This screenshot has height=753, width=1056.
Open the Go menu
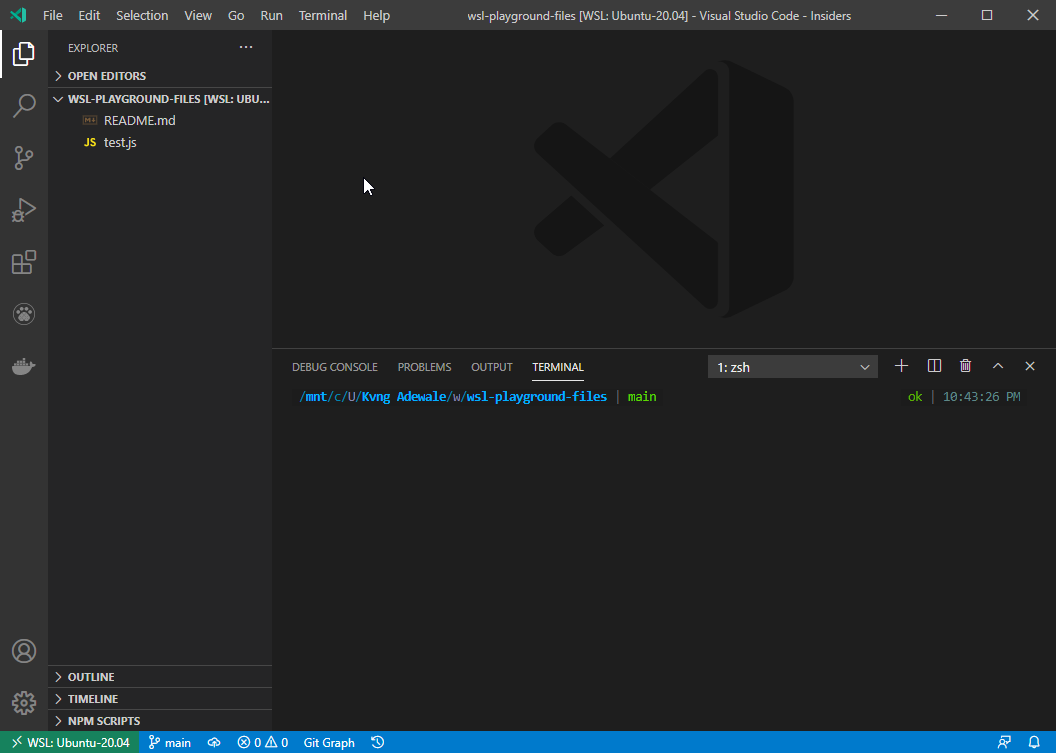[236, 15]
